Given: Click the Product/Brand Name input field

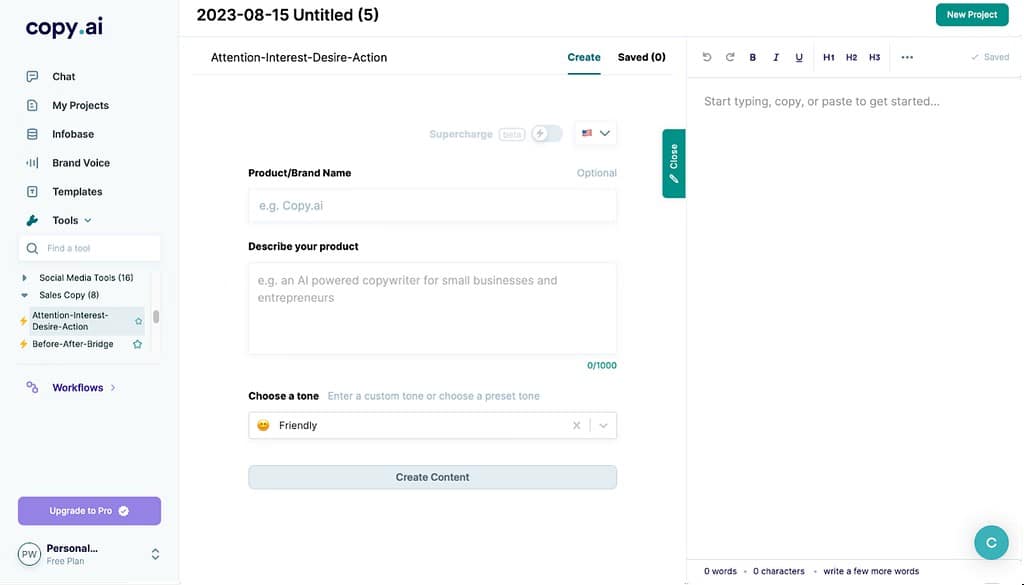Looking at the screenshot, I should coord(432,206).
